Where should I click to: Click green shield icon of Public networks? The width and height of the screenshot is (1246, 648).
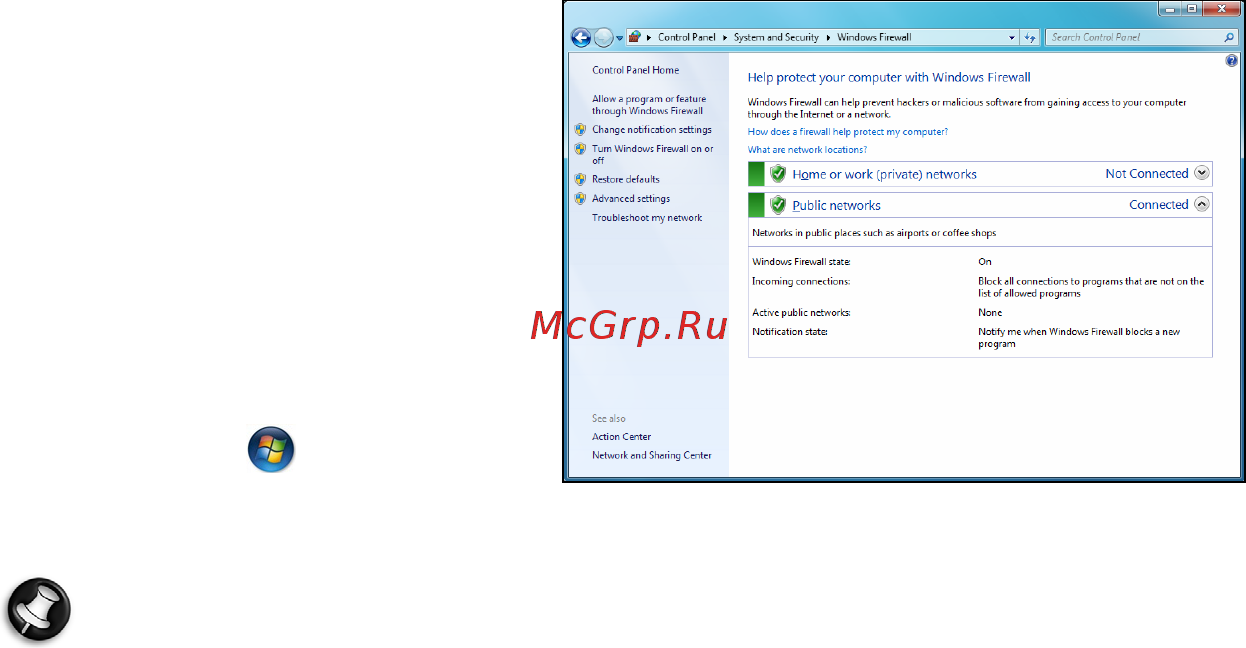778,205
